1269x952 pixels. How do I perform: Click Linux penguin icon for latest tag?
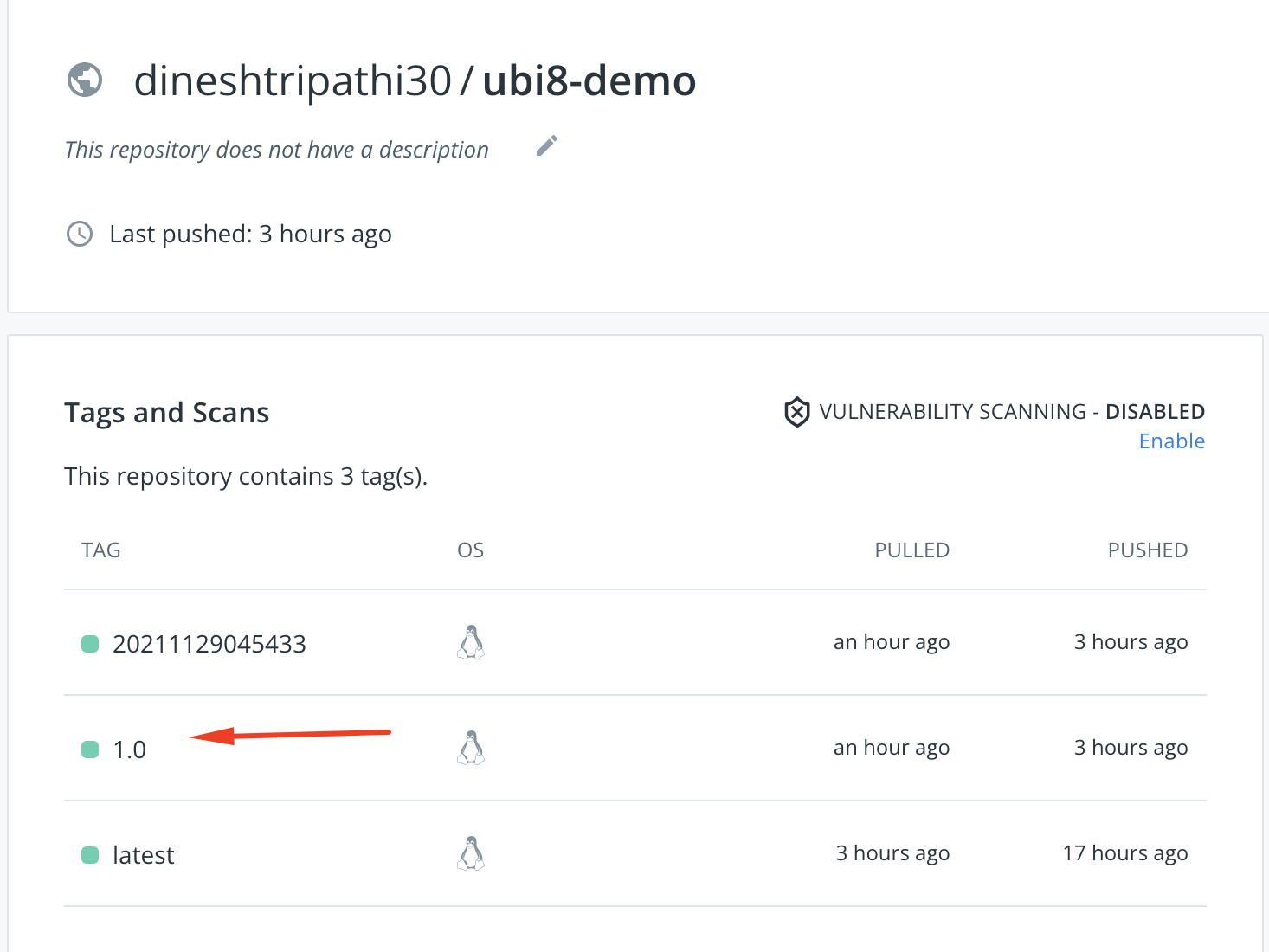tap(471, 853)
